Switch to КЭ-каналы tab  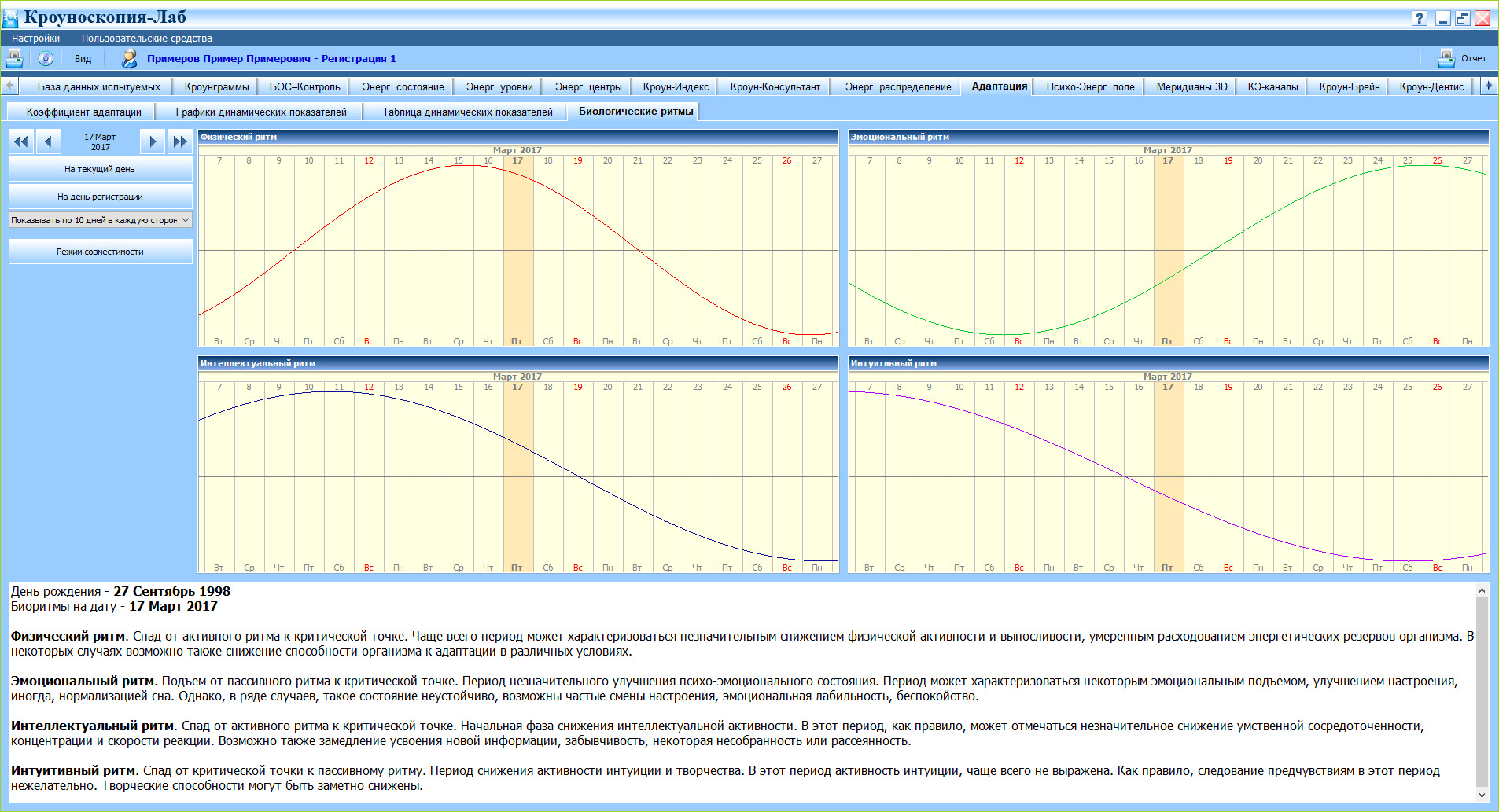click(1272, 86)
